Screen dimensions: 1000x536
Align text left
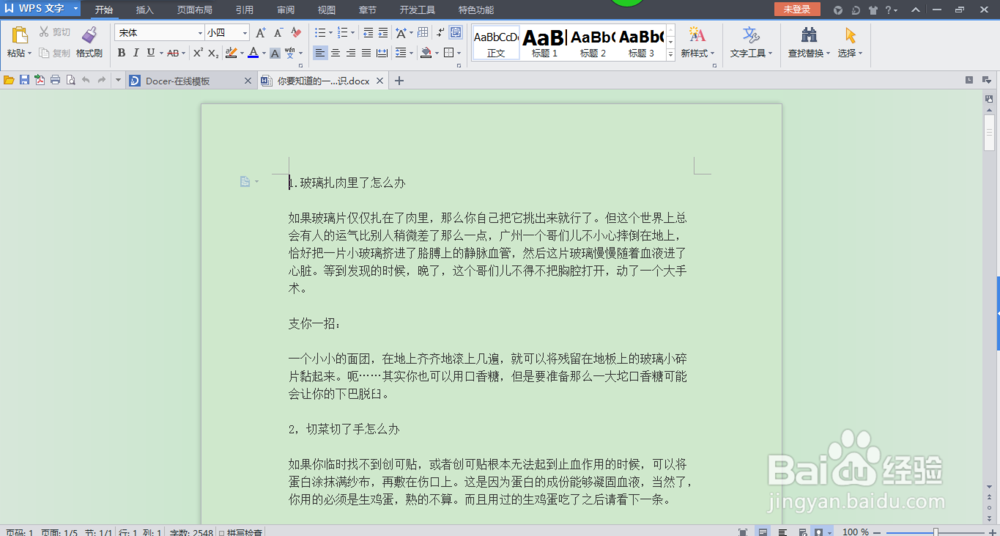[x=320, y=53]
